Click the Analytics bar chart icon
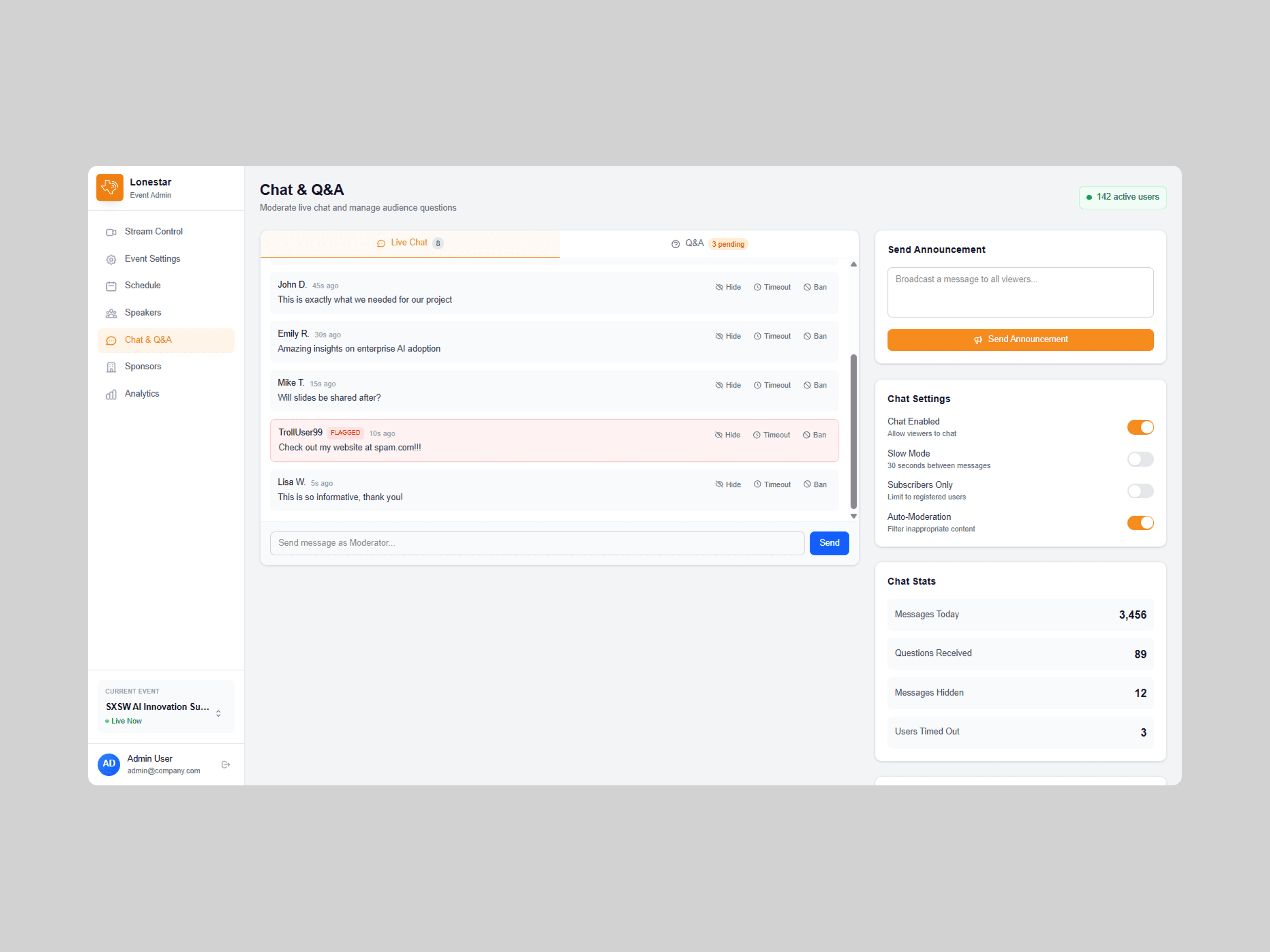The image size is (1270, 952). [x=112, y=394]
